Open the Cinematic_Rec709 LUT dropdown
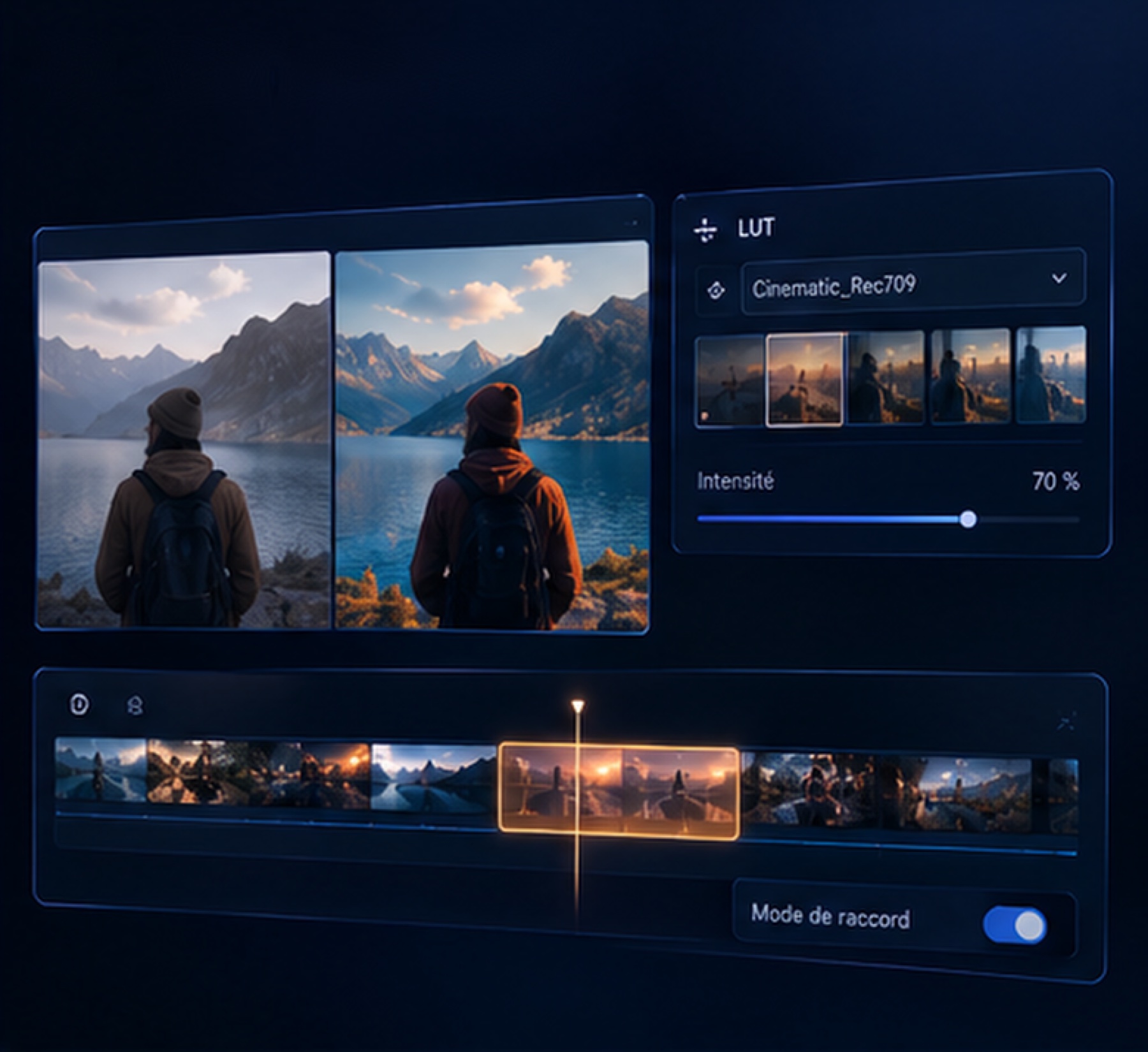 (x=913, y=282)
